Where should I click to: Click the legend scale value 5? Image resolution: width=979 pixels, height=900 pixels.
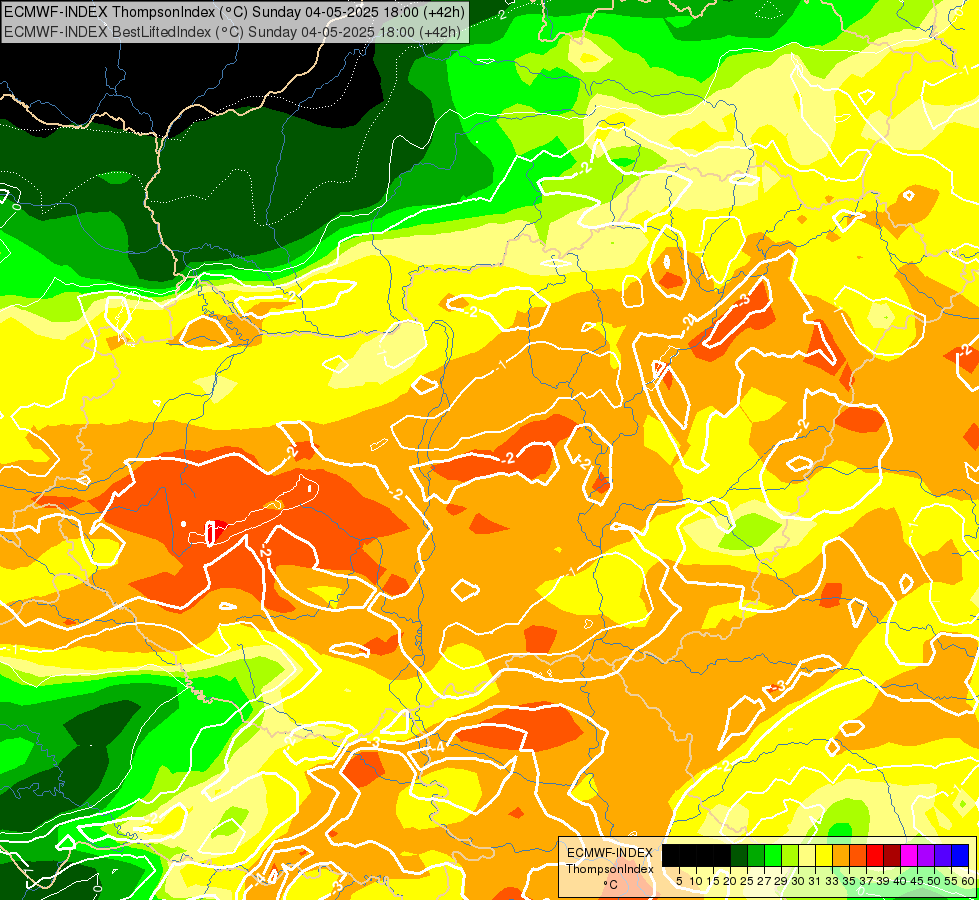tap(679, 881)
